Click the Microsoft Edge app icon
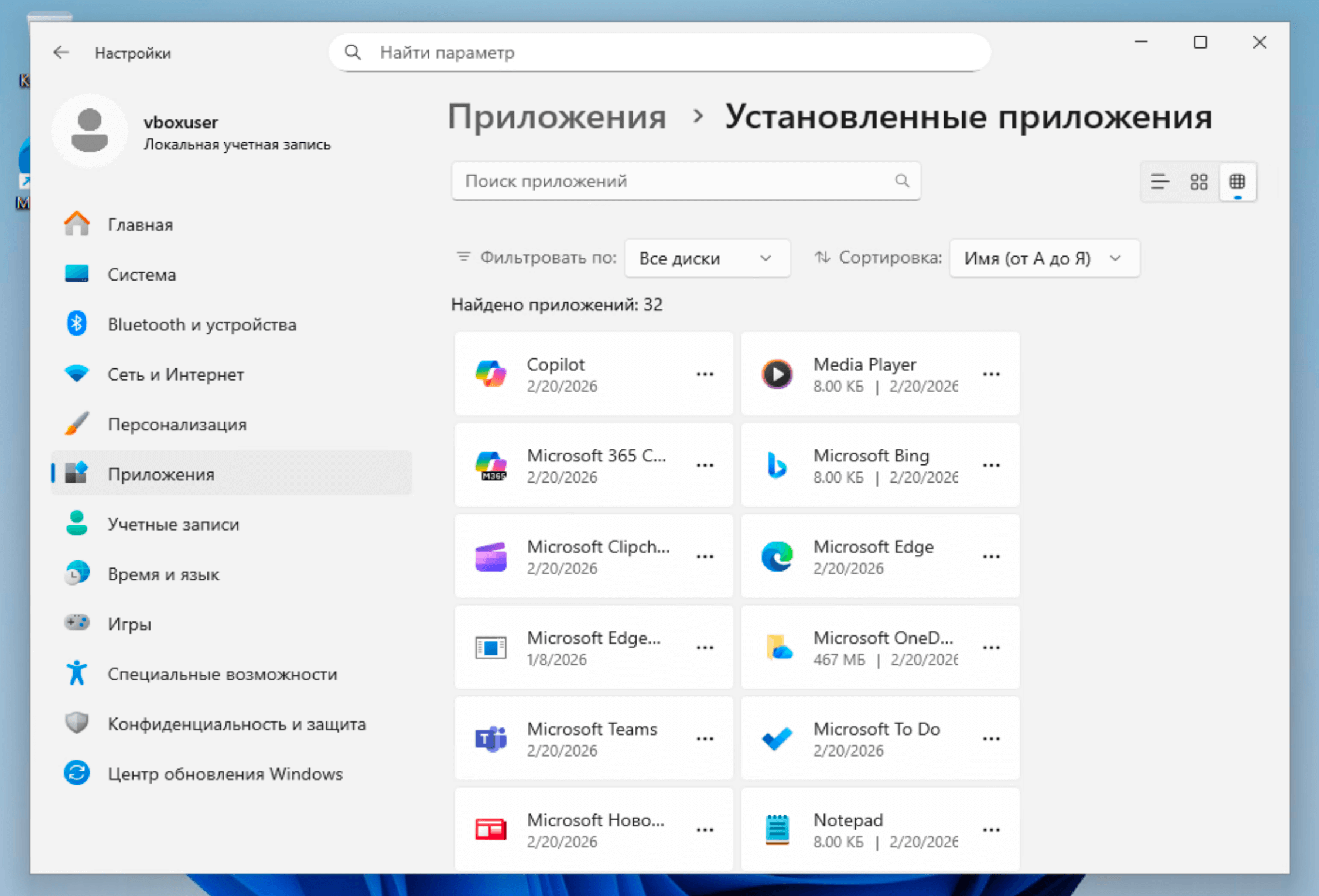The height and width of the screenshot is (896, 1319). coord(777,556)
